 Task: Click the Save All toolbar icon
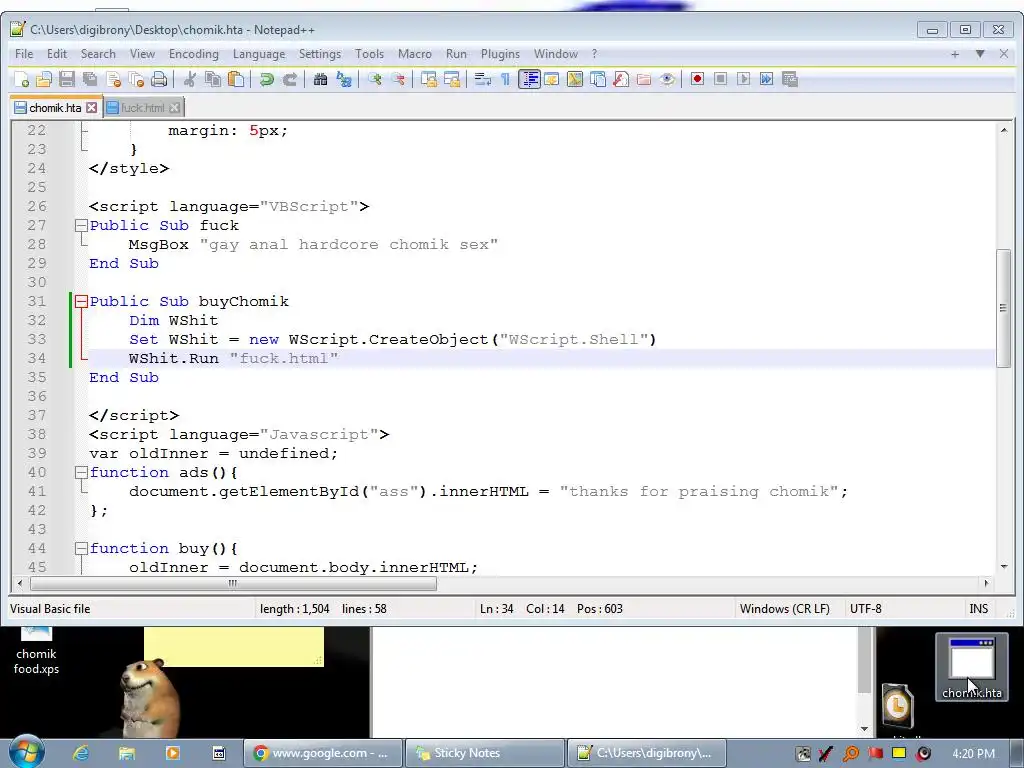click(x=90, y=80)
